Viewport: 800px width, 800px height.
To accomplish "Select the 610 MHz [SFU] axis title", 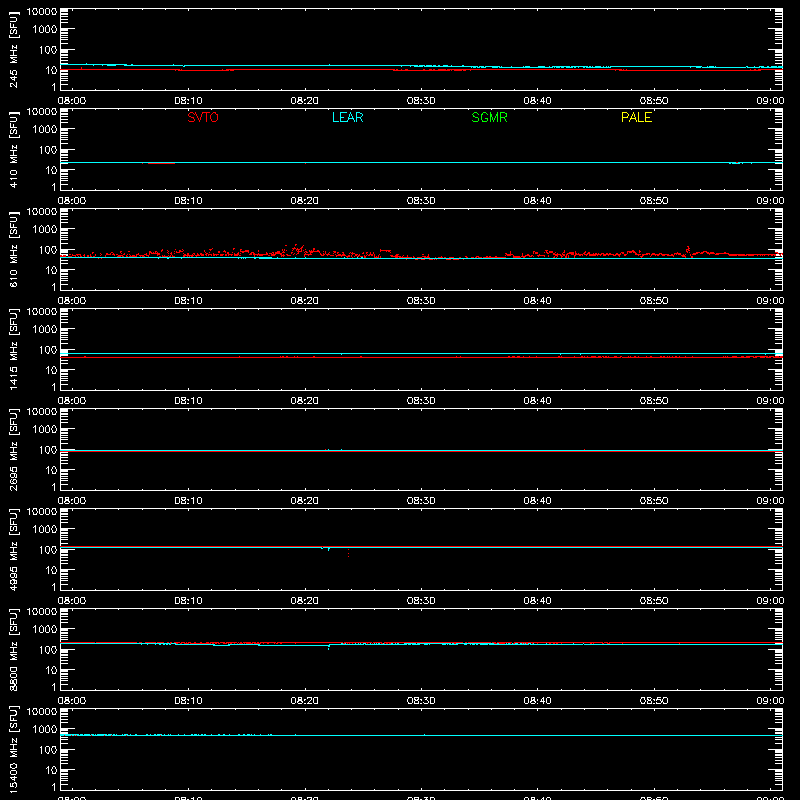I will pos(13,249).
